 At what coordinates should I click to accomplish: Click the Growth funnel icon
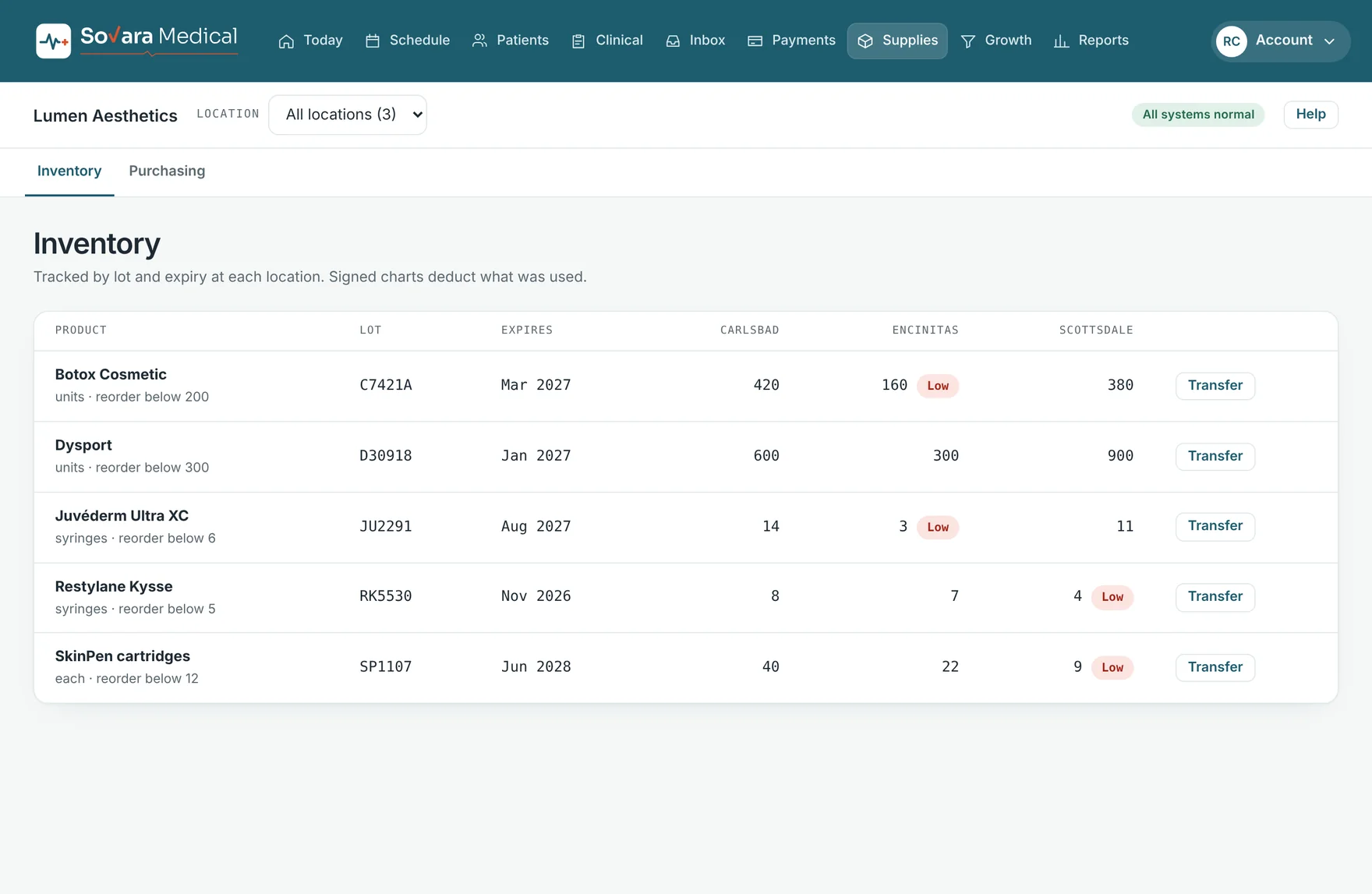click(x=968, y=41)
